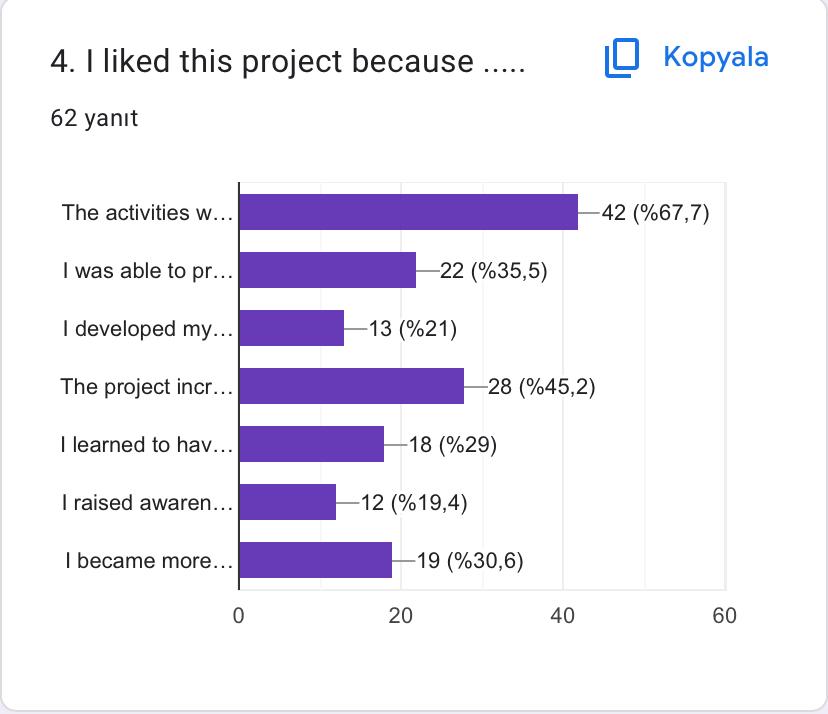Click the 60 mark on the axis
828x714 pixels.
(723, 616)
